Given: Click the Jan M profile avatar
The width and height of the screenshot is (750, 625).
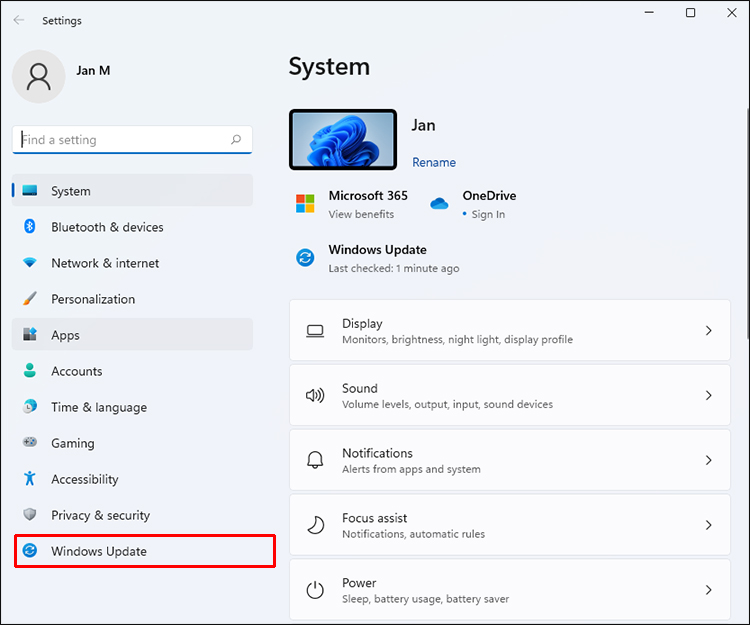Looking at the screenshot, I should click(38, 77).
